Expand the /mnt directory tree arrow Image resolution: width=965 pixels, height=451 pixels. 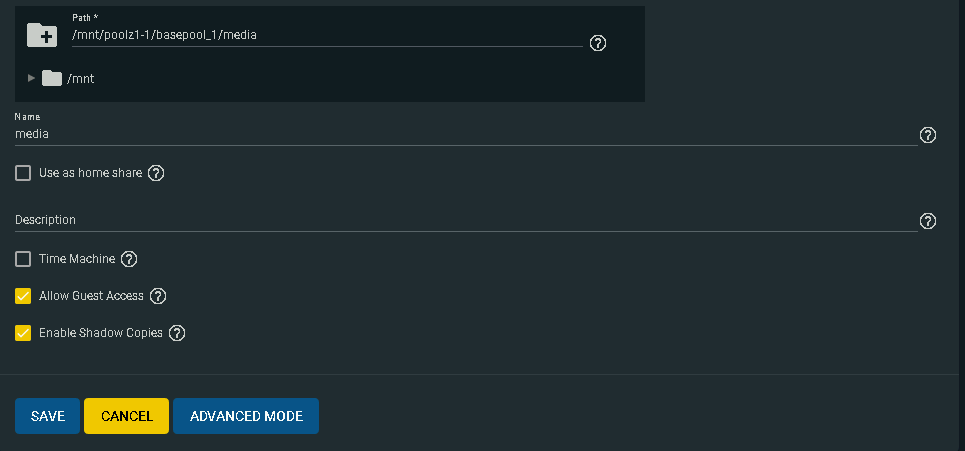click(x=31, y=78)
